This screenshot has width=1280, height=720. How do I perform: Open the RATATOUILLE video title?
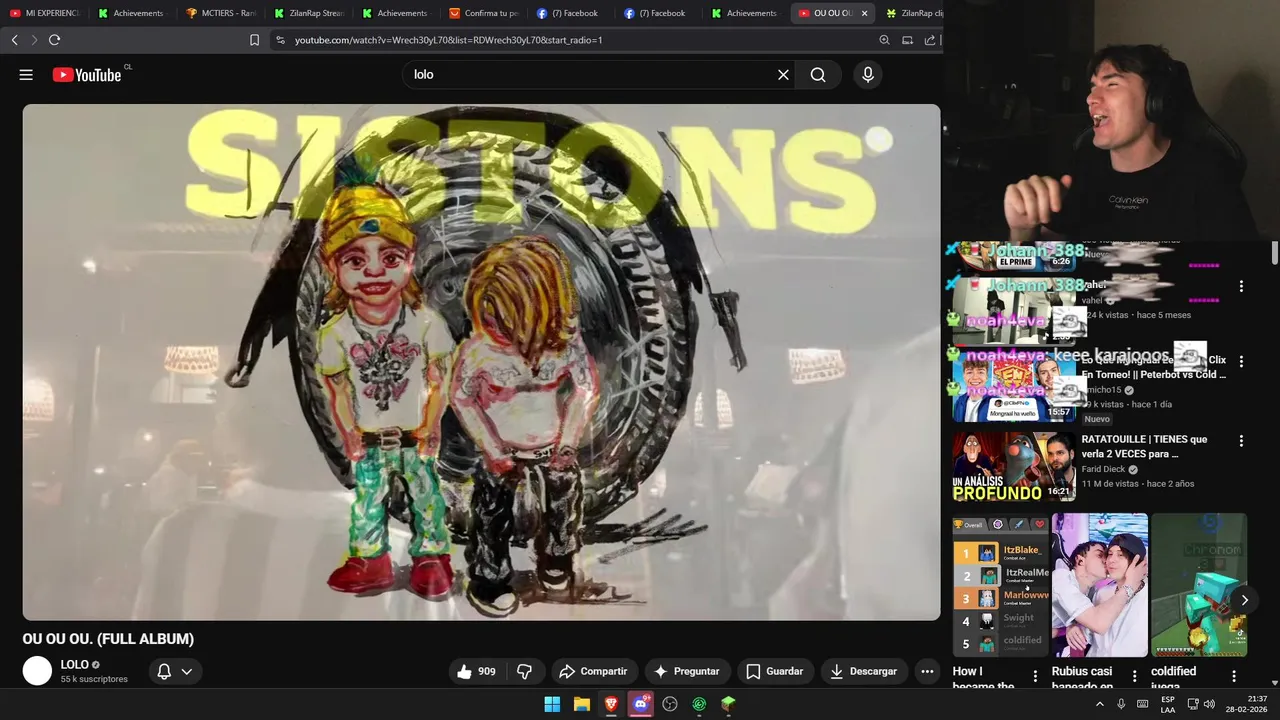pyautogui.click(x=1144, y=446)
